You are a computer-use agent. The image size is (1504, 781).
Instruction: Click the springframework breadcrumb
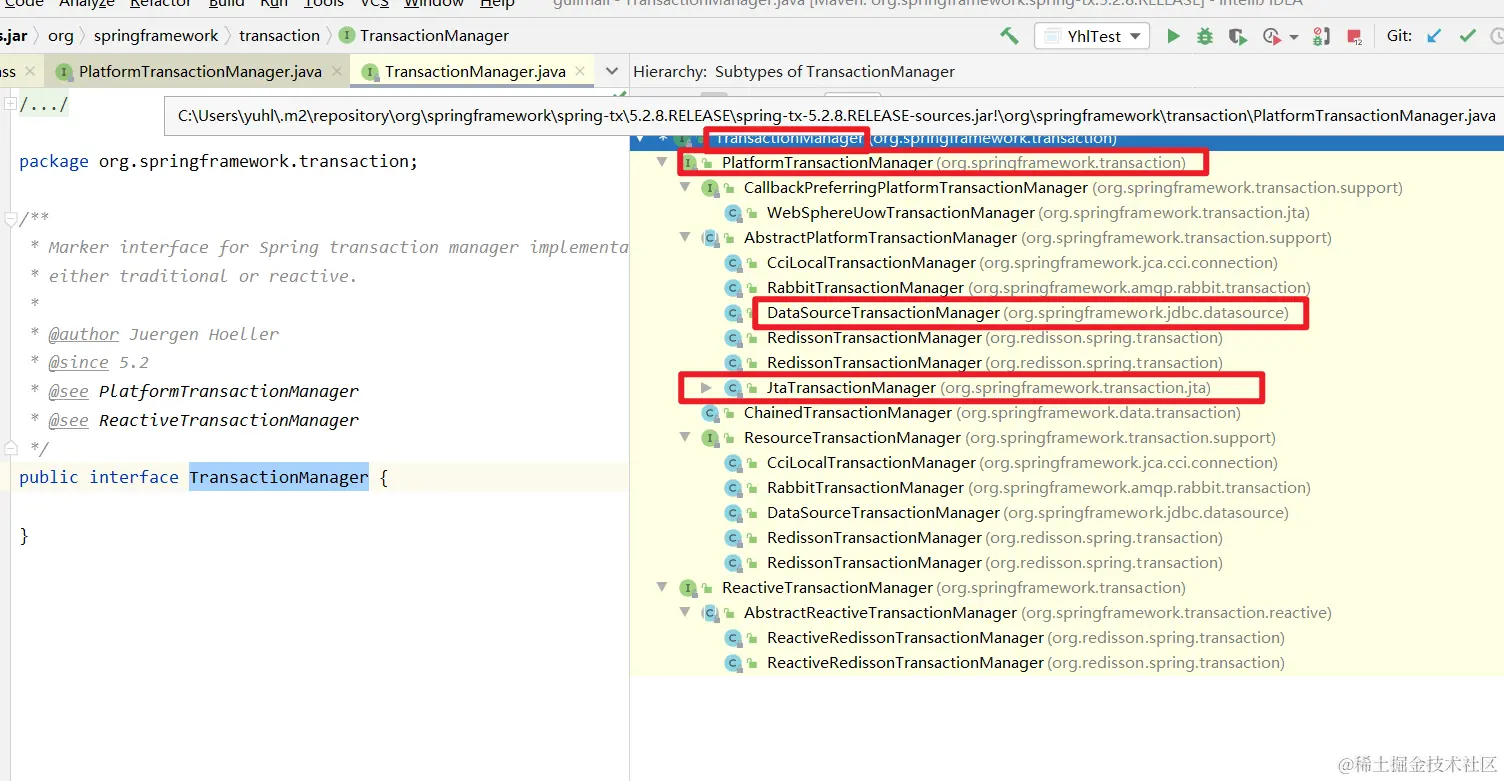156,36
